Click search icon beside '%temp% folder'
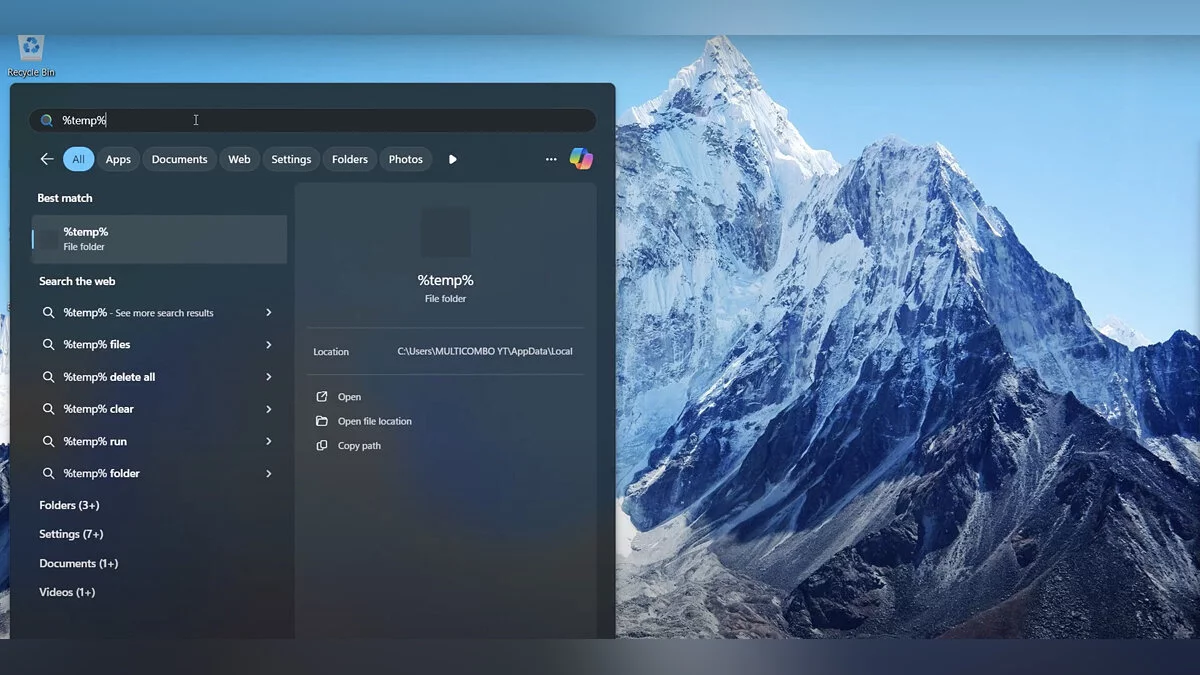Screen dimensions: 1200x675 pos(48,473)
